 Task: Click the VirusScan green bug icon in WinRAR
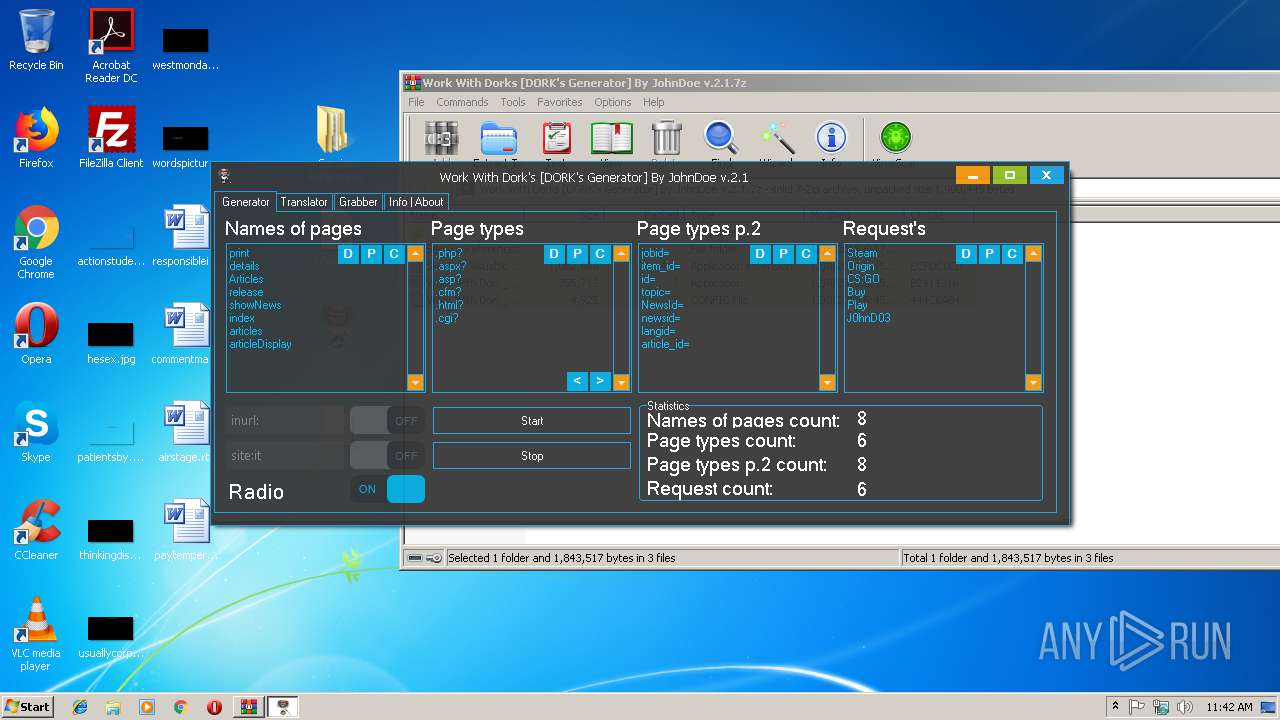[894, 139]
